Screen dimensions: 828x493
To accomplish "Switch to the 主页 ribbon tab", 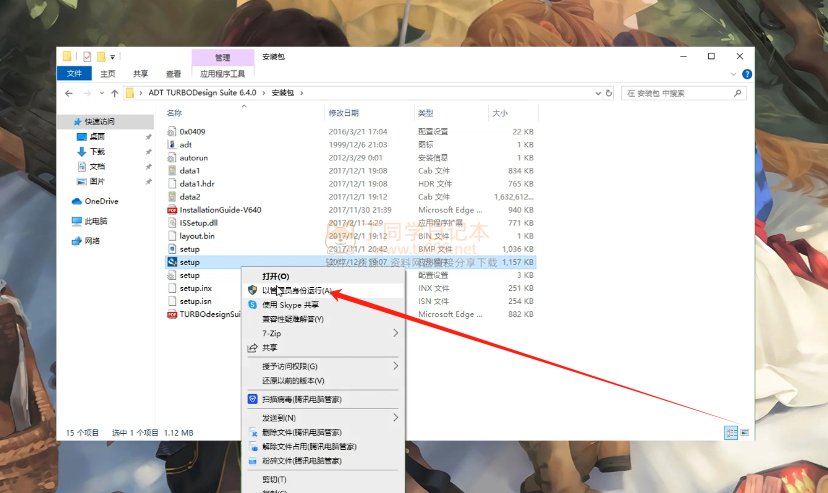I will (108, 74).
